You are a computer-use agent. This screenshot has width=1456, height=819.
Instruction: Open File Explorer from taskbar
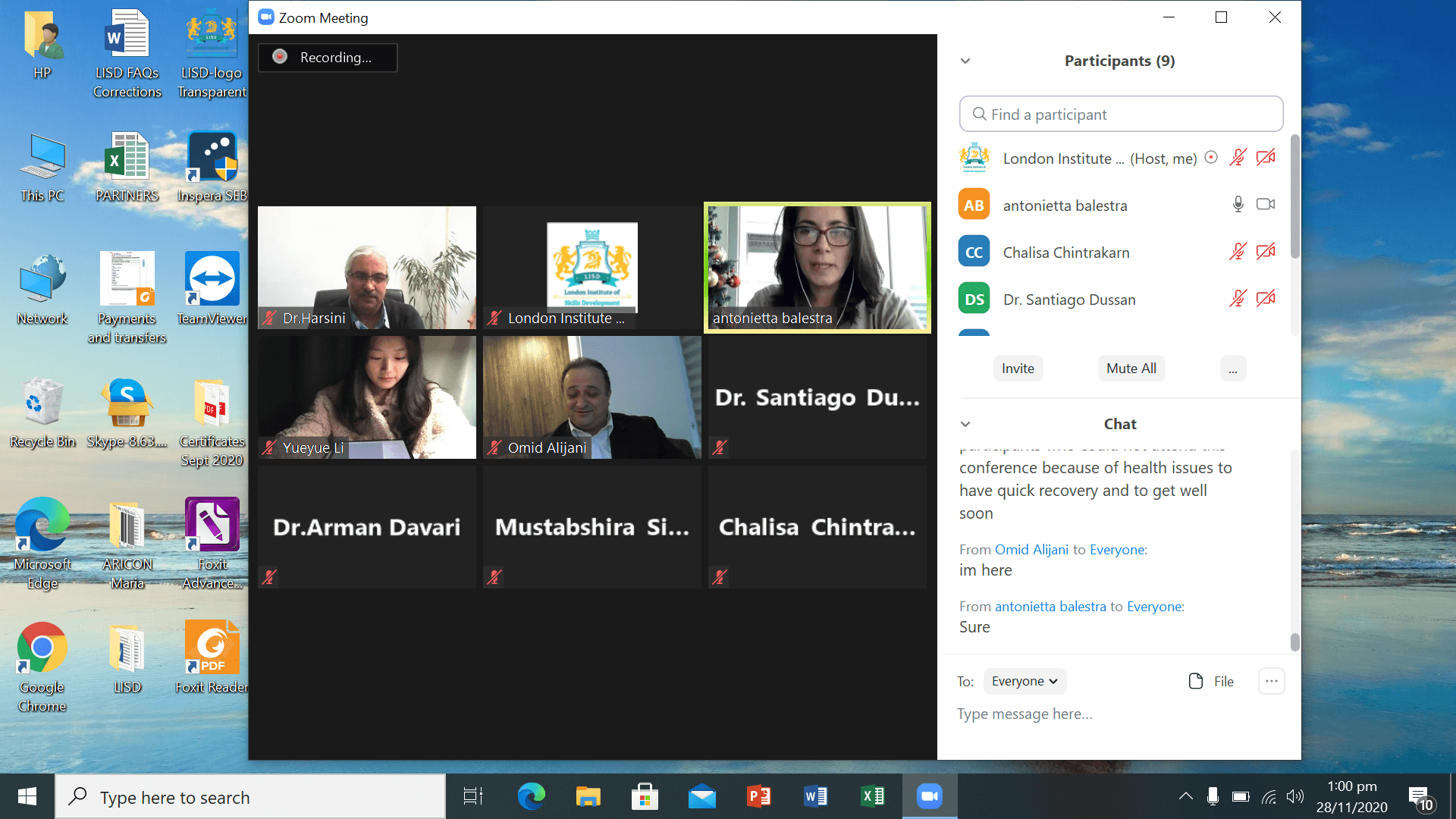[588, 796]
